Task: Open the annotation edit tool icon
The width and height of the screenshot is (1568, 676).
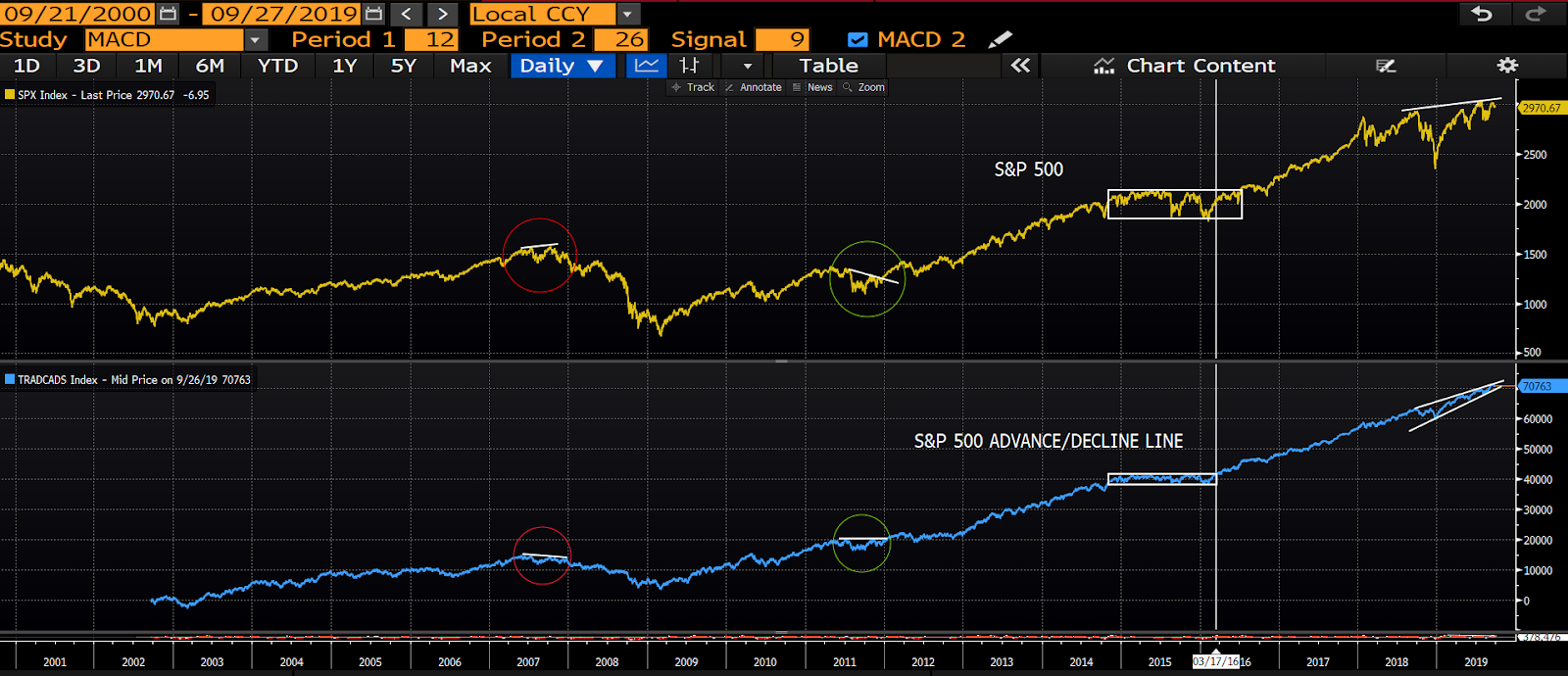Action: 1386,66
